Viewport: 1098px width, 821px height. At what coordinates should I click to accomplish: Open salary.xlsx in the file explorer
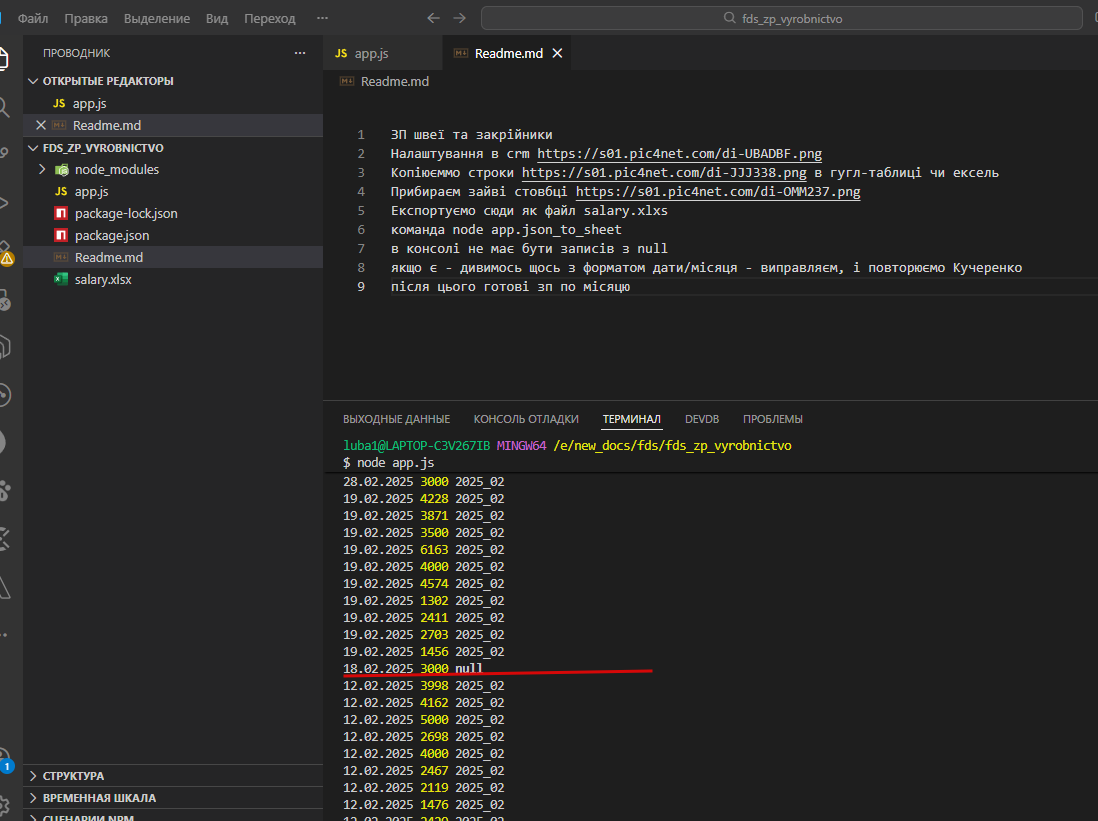[102, 279]
